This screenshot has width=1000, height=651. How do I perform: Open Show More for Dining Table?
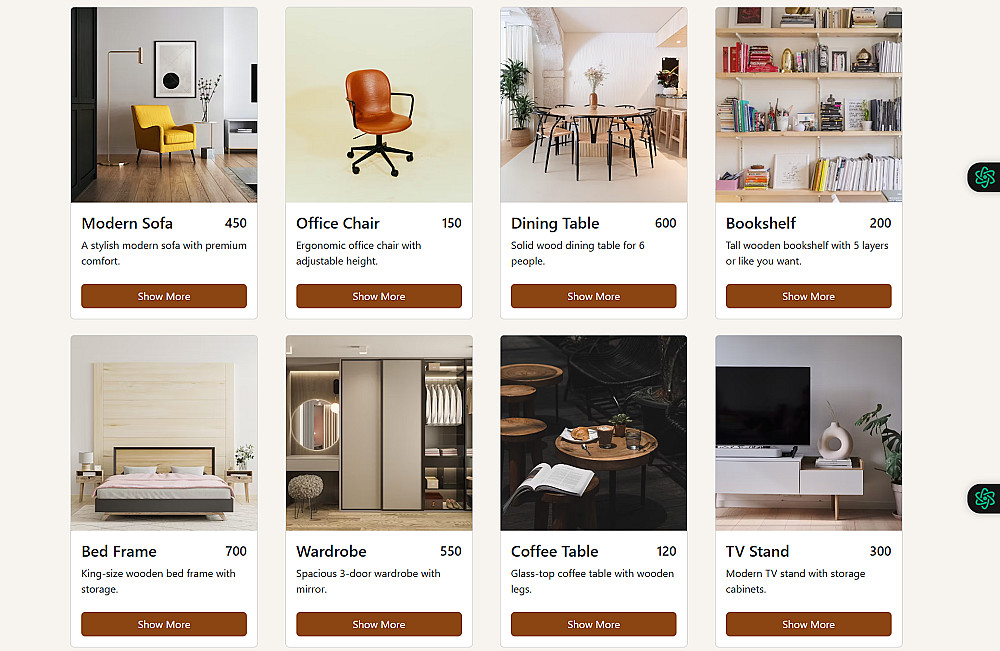point(594,296)
